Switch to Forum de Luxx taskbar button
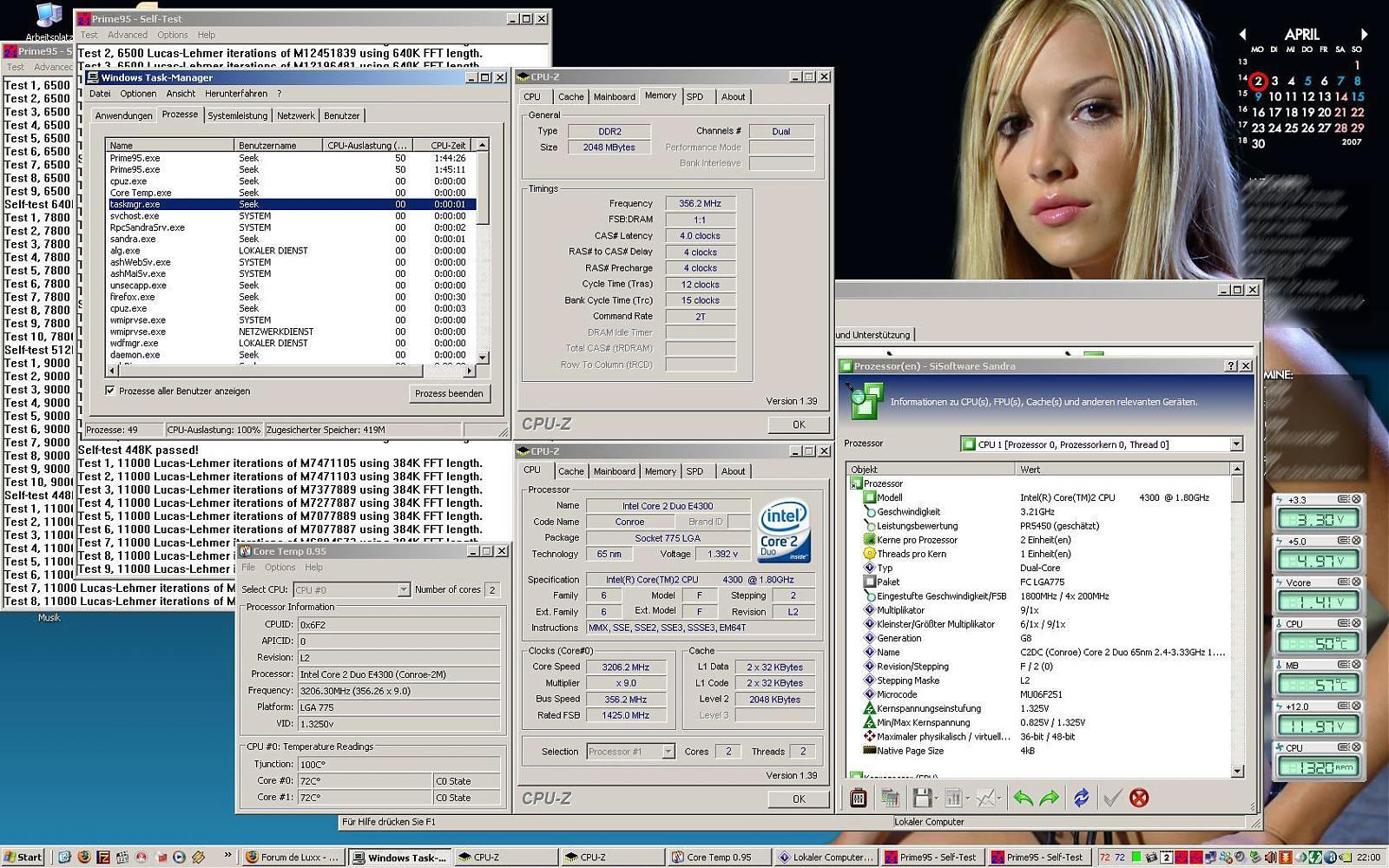 point(293,857)
